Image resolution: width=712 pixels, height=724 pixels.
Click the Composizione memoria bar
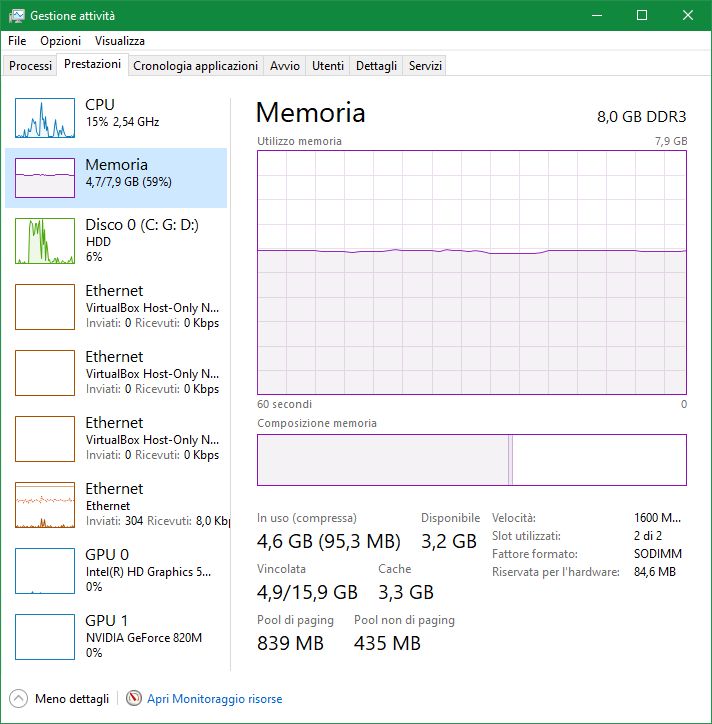(472, 460)
